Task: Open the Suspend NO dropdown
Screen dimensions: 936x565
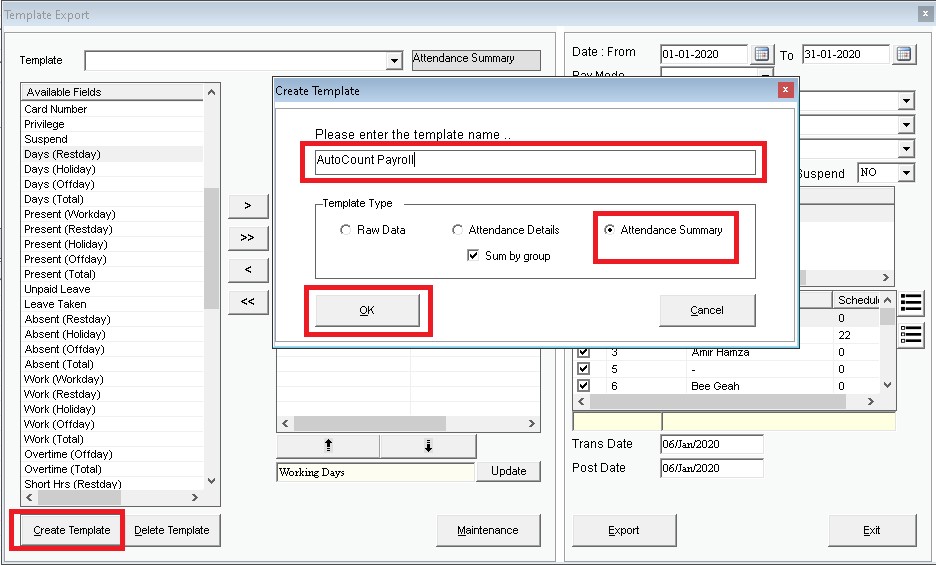Action: (905, 173)
